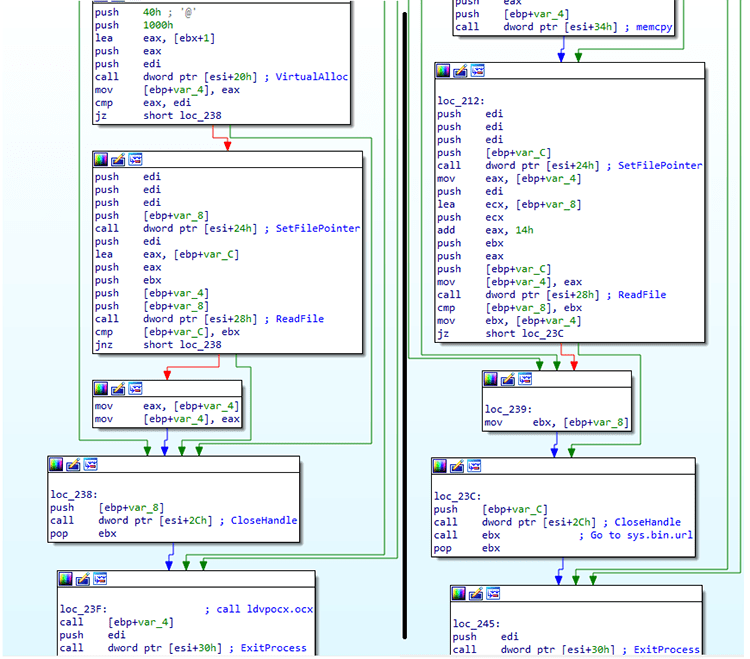Click the group nodes icon on loc_23F node
Image resolution: width=750 pixels, height=659 pixels.
coord(99,580)
